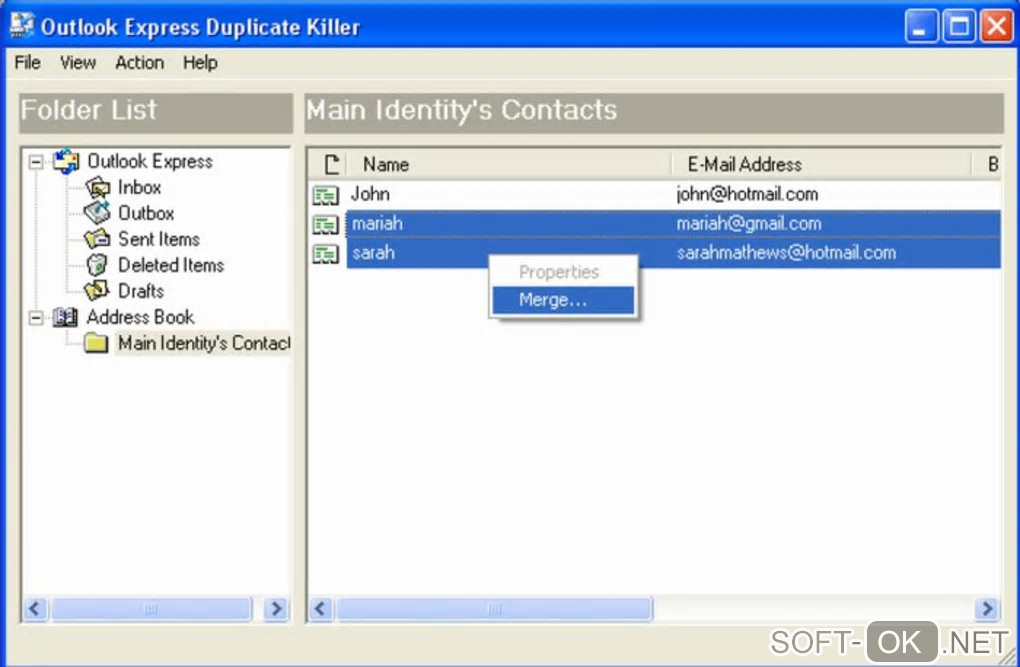Click the contact card icon next to sarah
The width and height of the screenshot is (1020, 667).
(x=326, y=253)
